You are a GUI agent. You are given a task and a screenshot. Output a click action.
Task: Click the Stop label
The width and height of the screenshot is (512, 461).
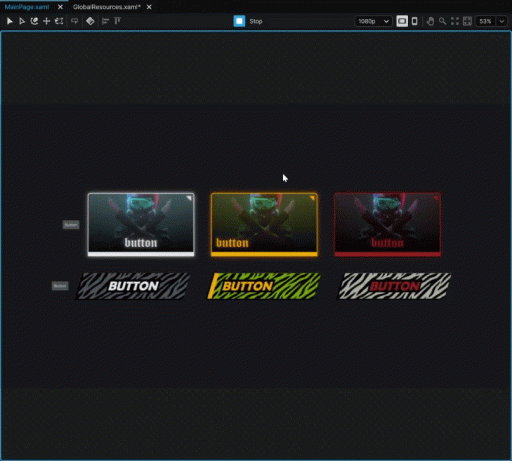(256, 22)
